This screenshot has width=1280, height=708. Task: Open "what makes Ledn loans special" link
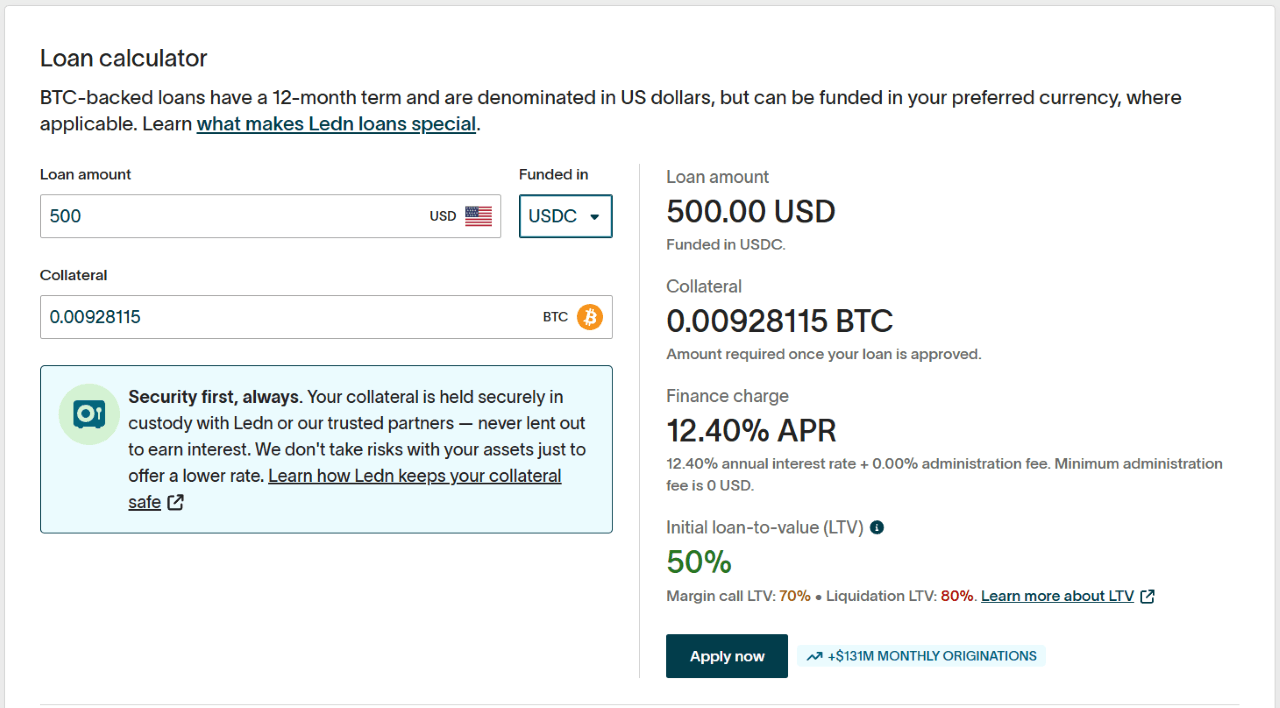pos(336,124)
